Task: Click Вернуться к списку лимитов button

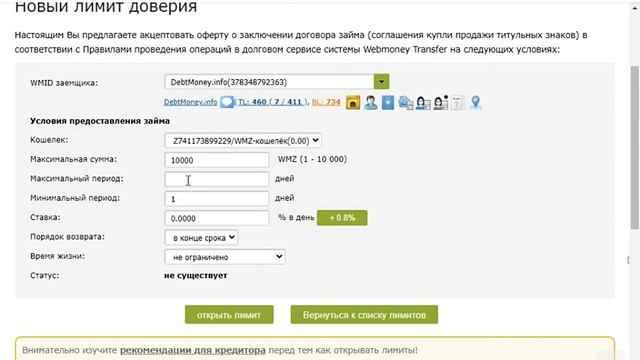Action: pyautogui.click(x=364, y=315)
